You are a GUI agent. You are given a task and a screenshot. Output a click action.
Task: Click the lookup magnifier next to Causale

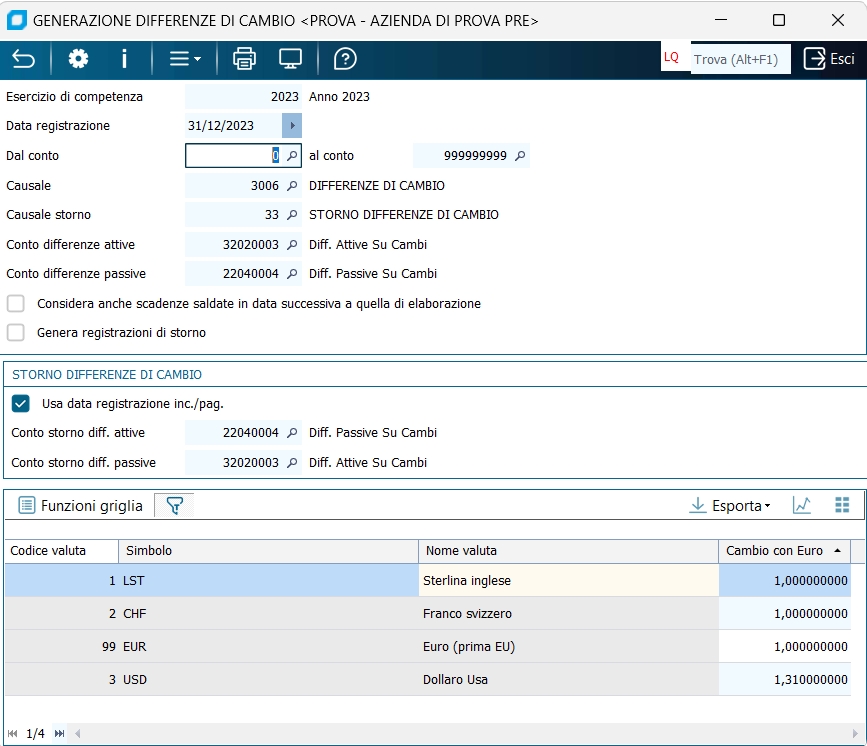coord(292,186)
